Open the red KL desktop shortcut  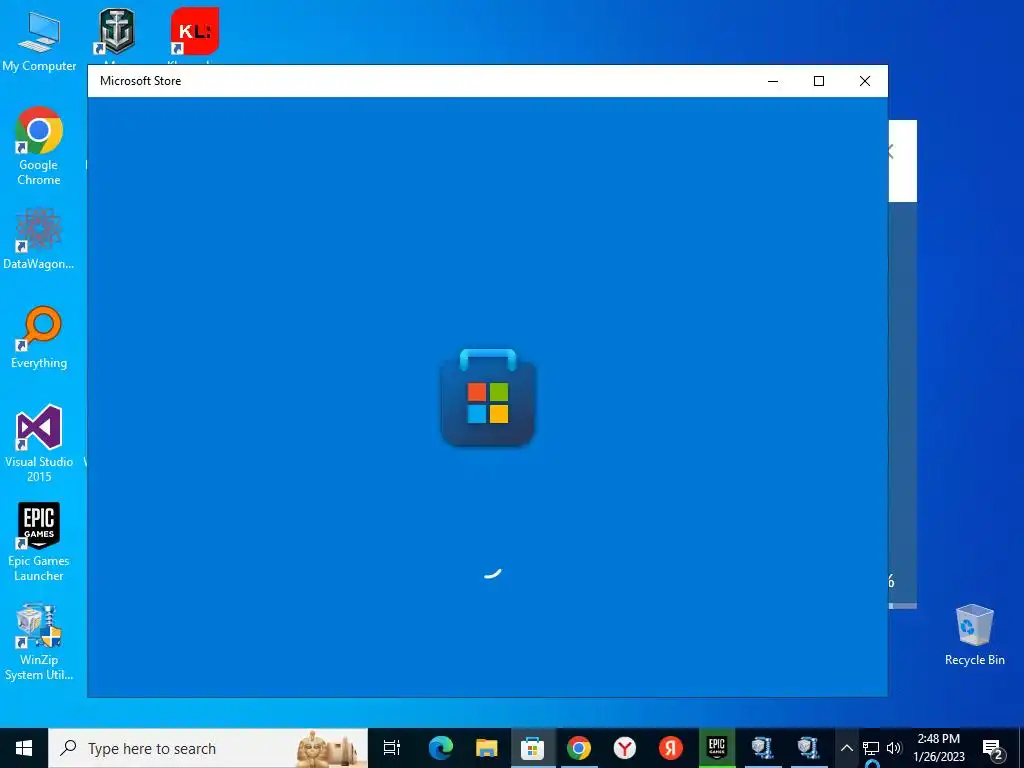point(195,33)
